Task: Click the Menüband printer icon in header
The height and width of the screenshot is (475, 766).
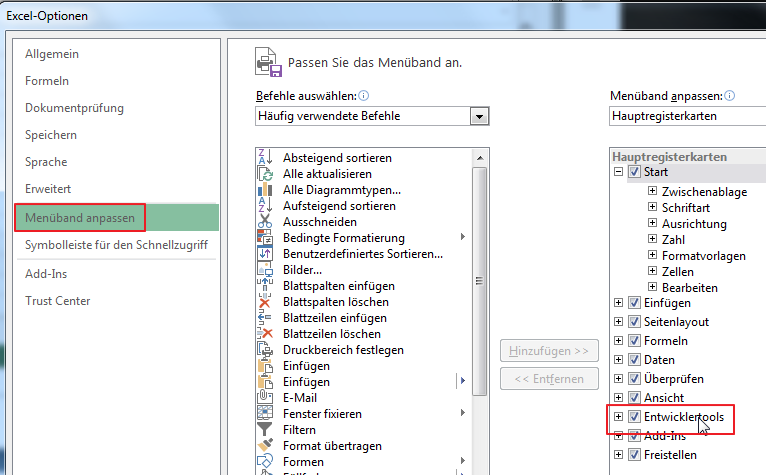Action: click(x=268, y=62)
